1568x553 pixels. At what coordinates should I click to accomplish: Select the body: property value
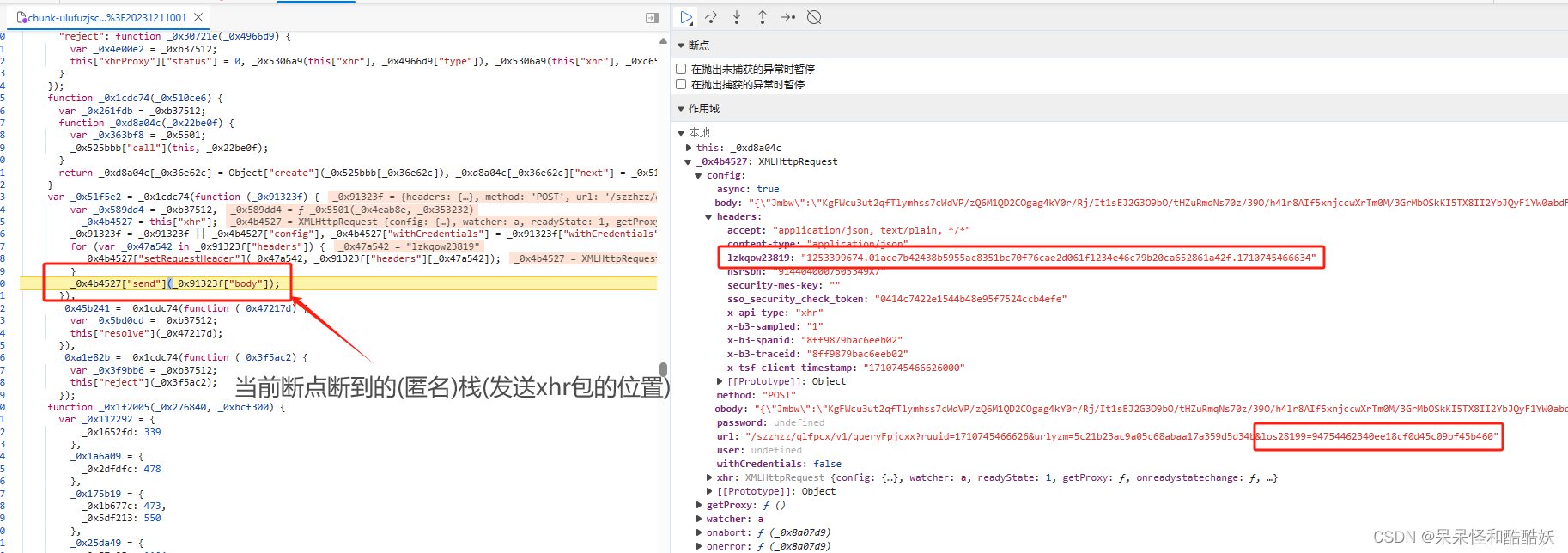(x=1158, y=203)
